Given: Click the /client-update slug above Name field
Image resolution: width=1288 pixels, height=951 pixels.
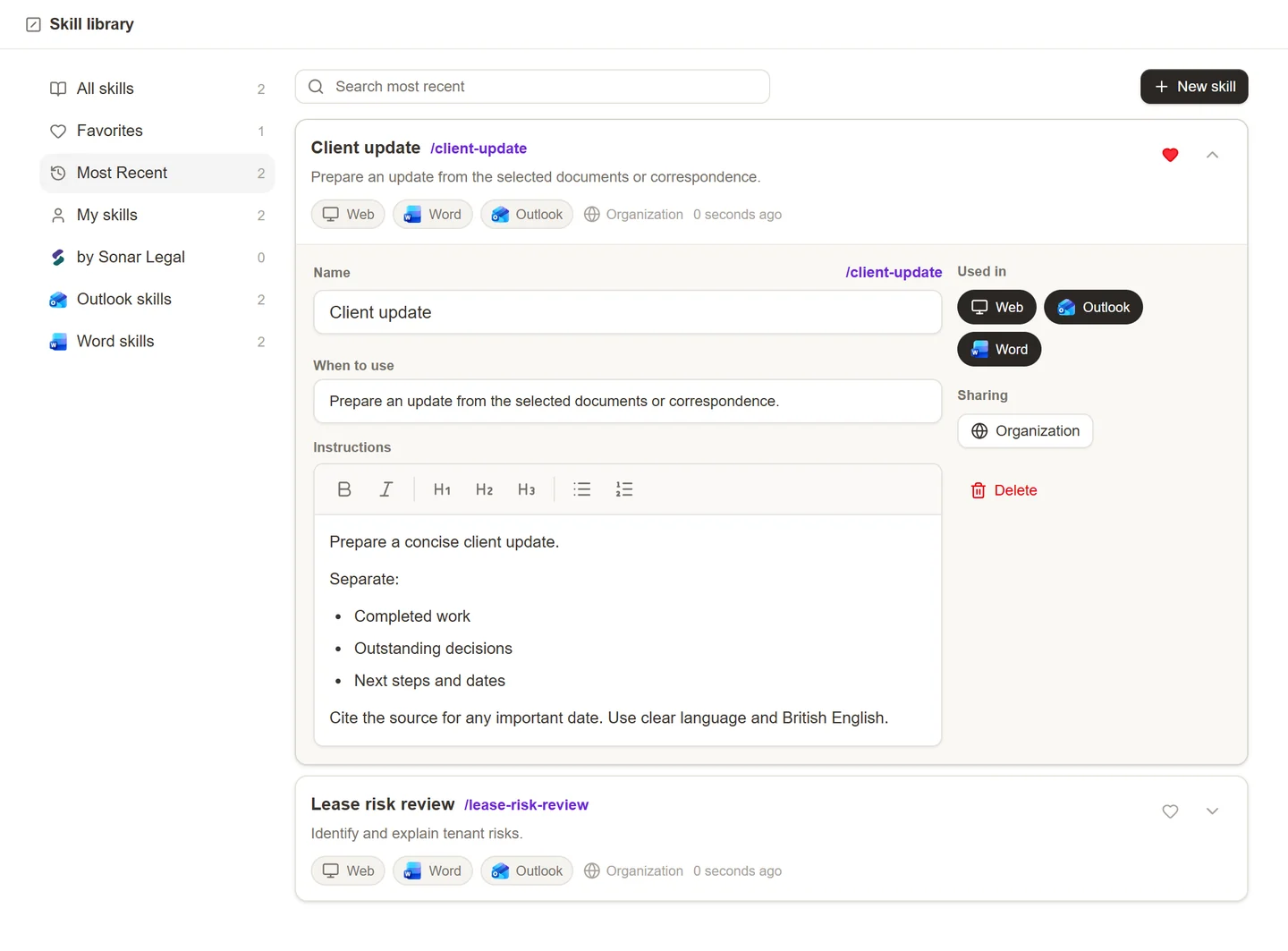Looking at the screenshot, I should tap(894, 272).
